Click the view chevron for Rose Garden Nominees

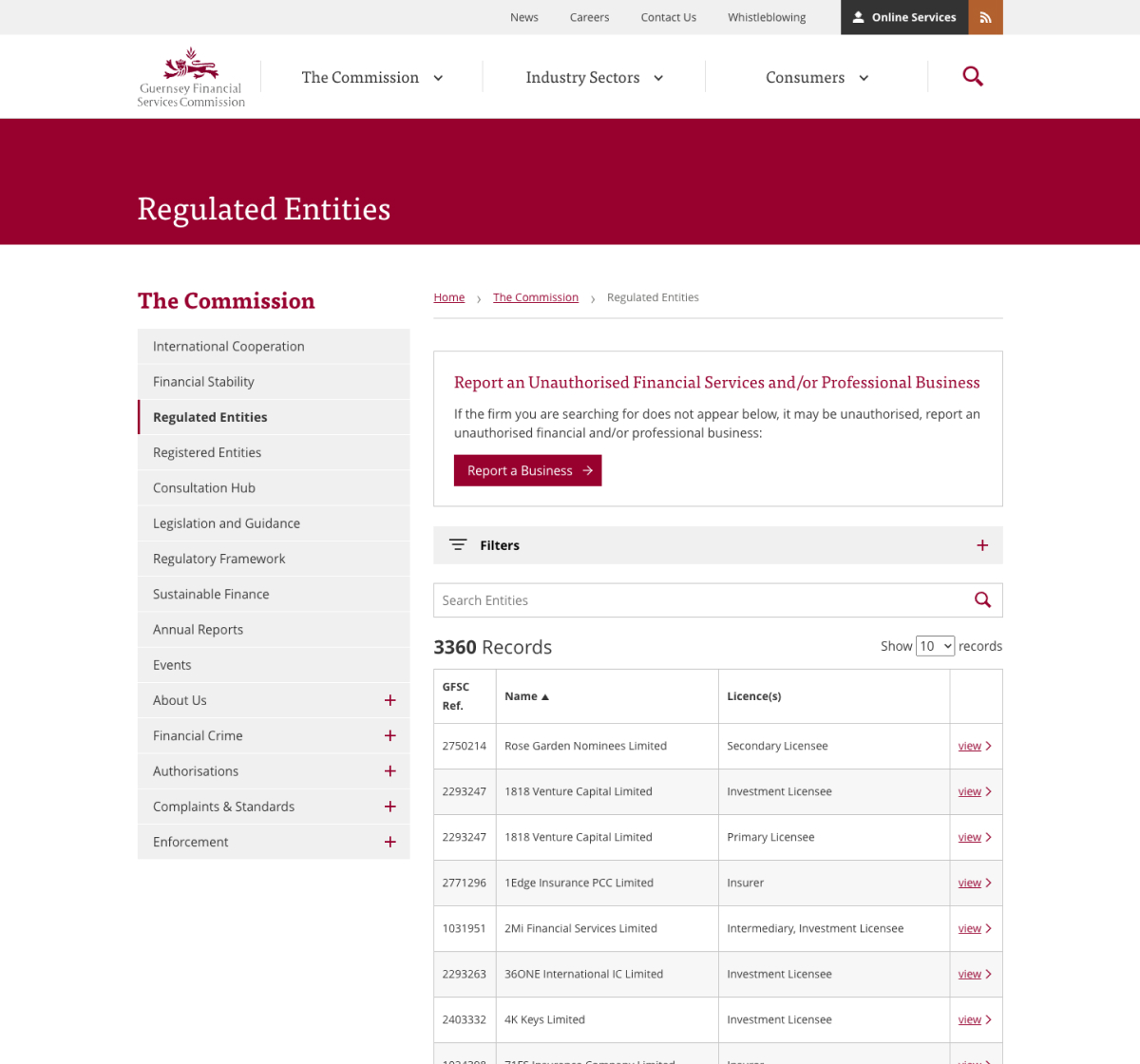988,745
